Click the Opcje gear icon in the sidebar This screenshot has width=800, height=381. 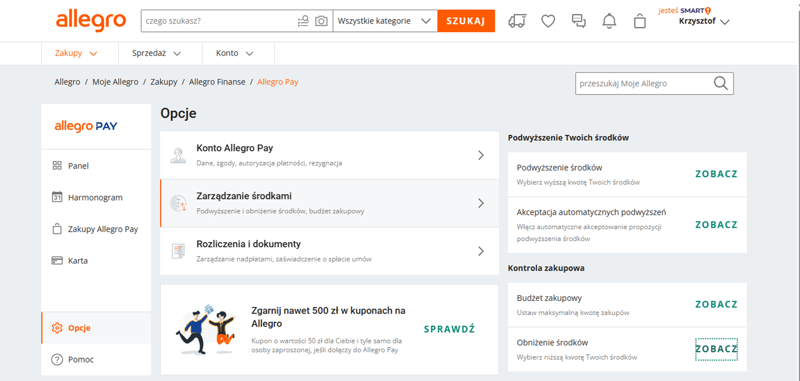[57, 328]
